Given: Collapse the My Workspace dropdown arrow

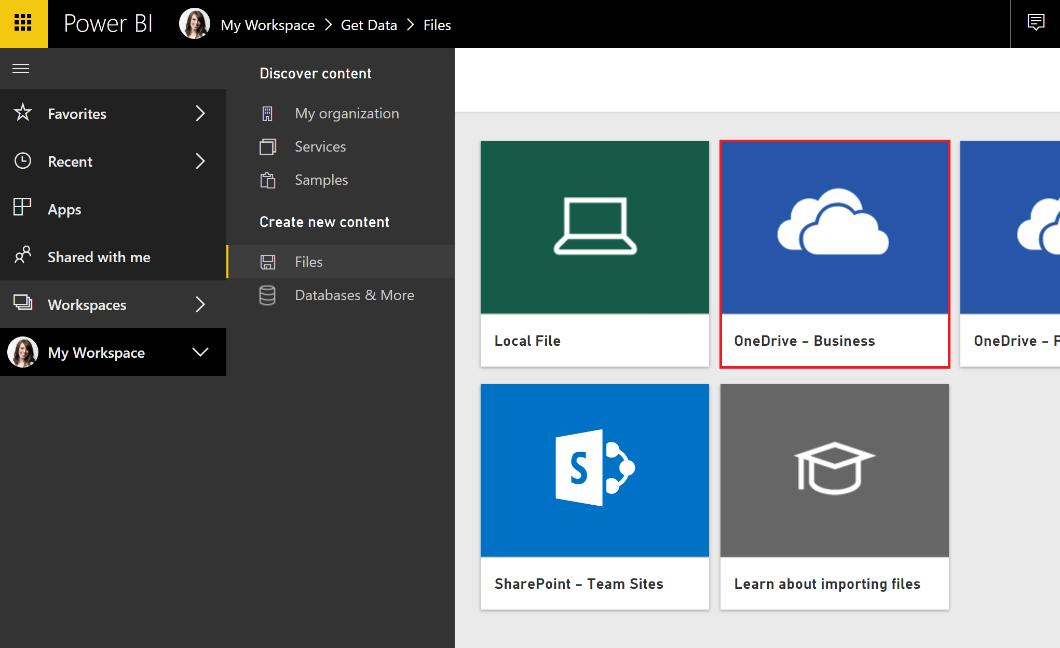Looking at the screenshot, I should [200, 352].
